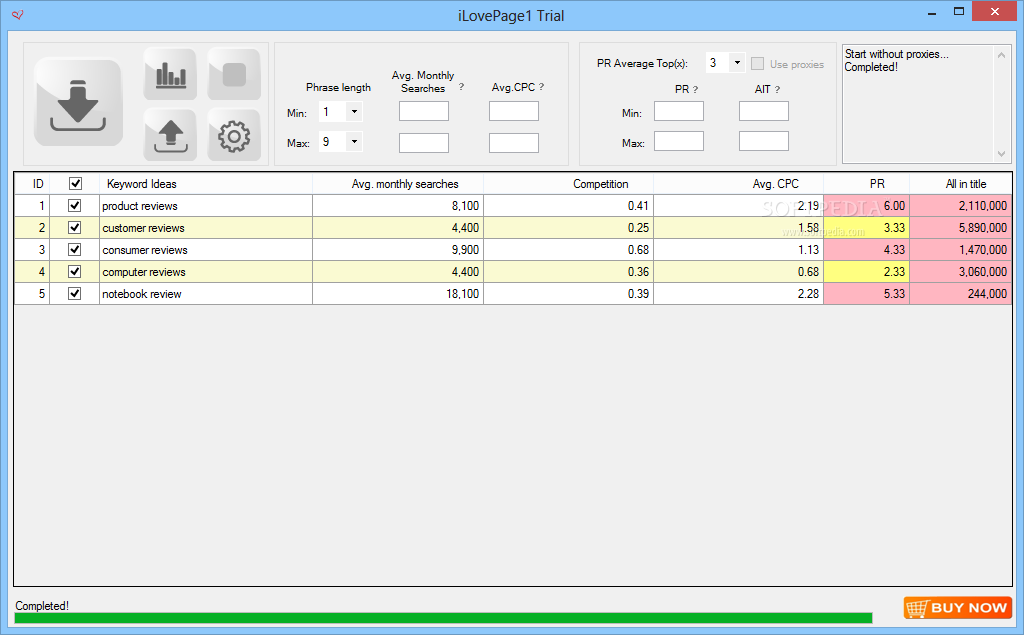Click the upload export arrow icon
This screenshot has height=635, width=1024.
[x=170, y=135]
